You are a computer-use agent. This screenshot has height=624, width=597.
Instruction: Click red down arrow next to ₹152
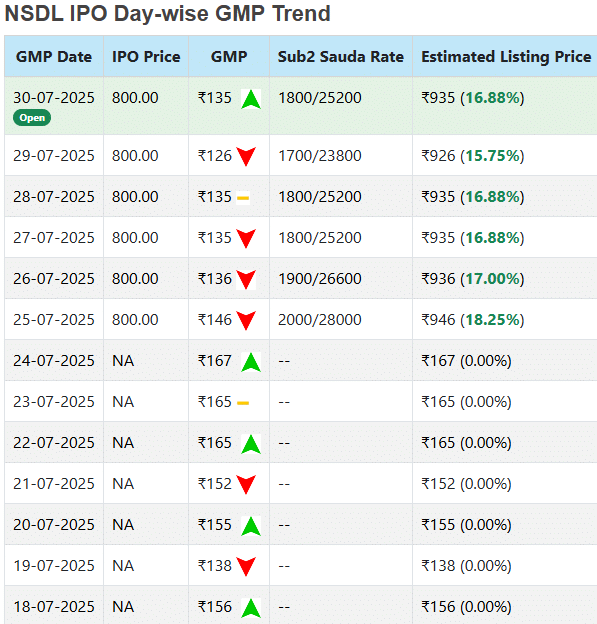tap(246, 484)
